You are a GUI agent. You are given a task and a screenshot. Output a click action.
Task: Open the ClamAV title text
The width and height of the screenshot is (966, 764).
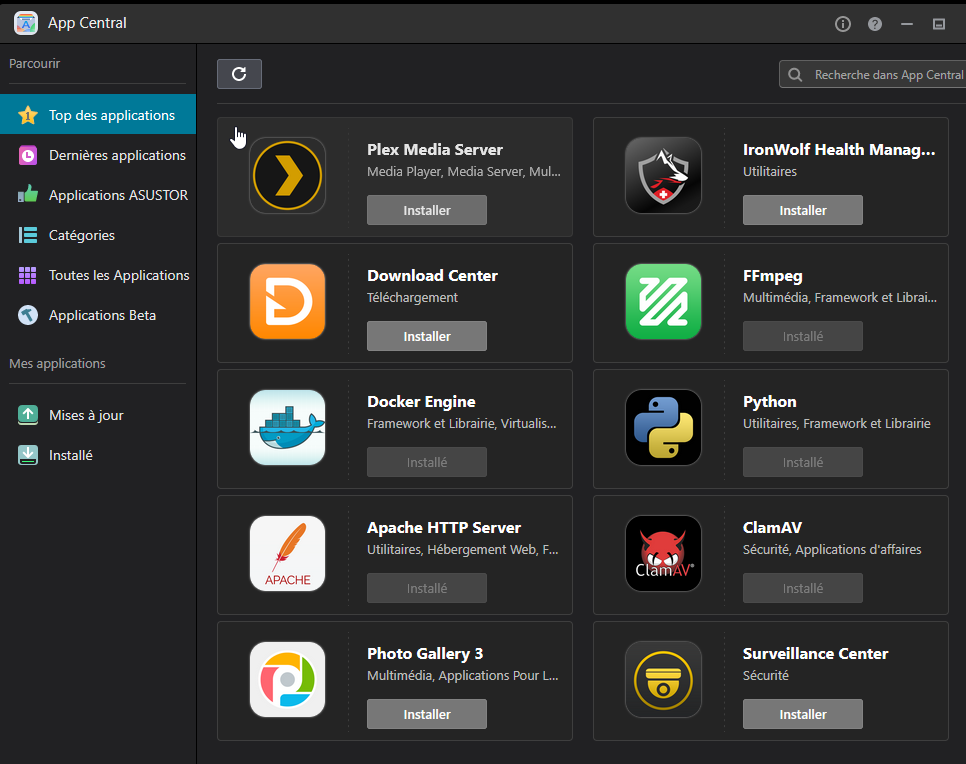pyautogui.click(x=773, y=527)
